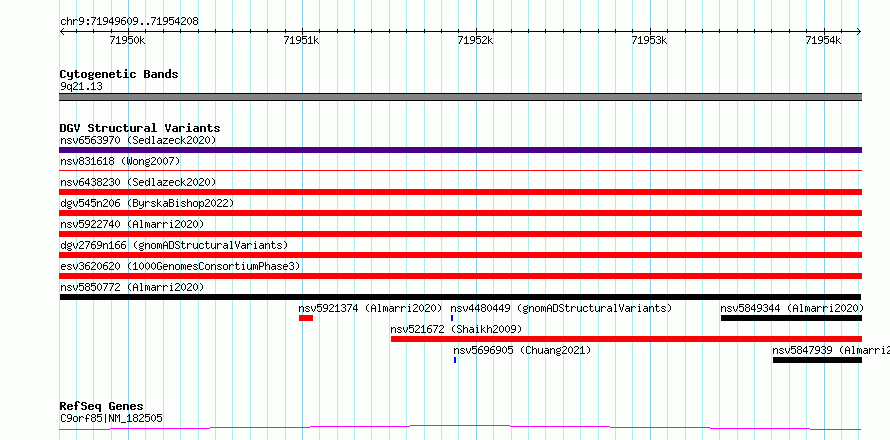Click the nsv6563970 (Sedlazeck2020) label

(x=138, y=140)
